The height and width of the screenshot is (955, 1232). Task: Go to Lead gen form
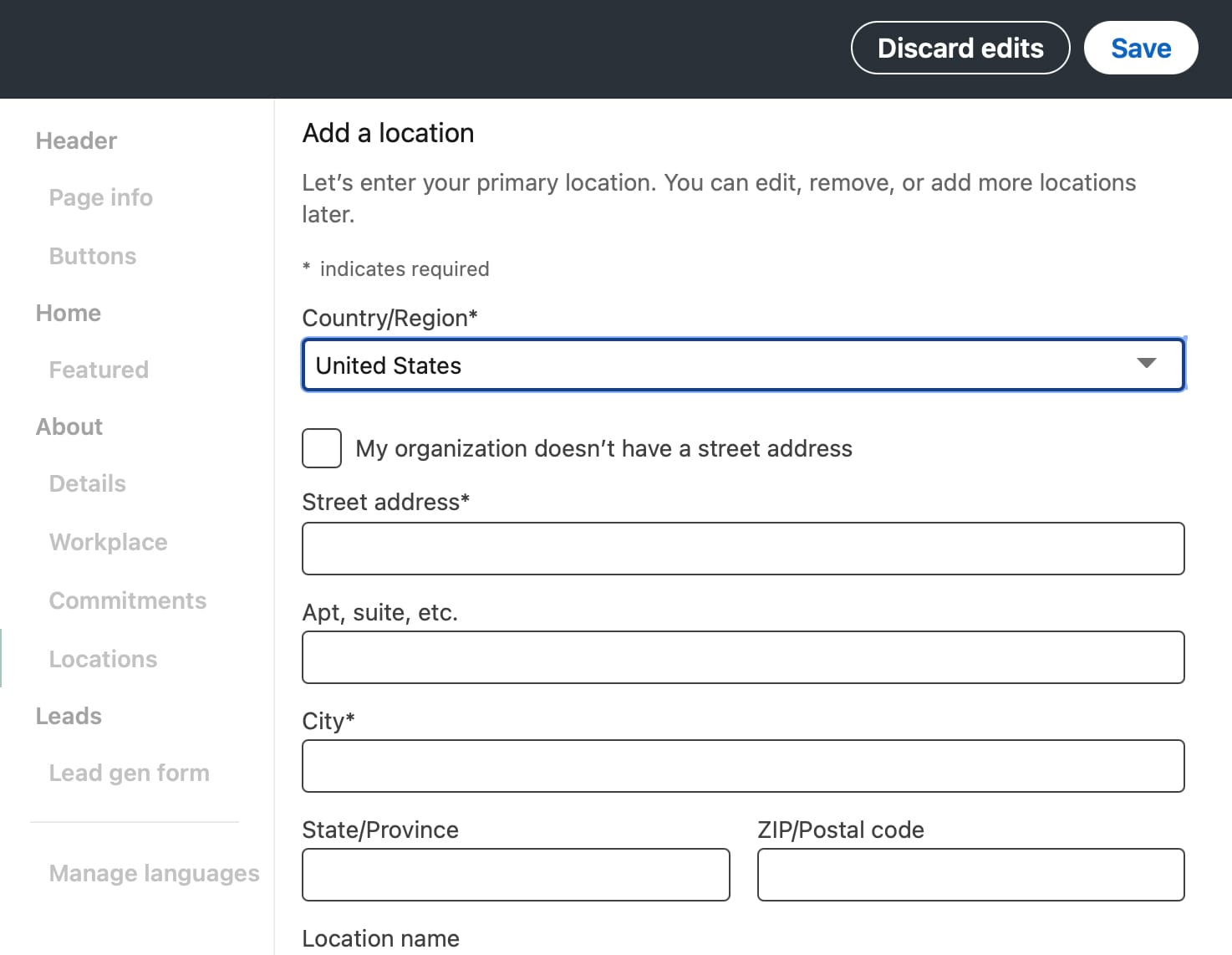[x=130, y=773]
